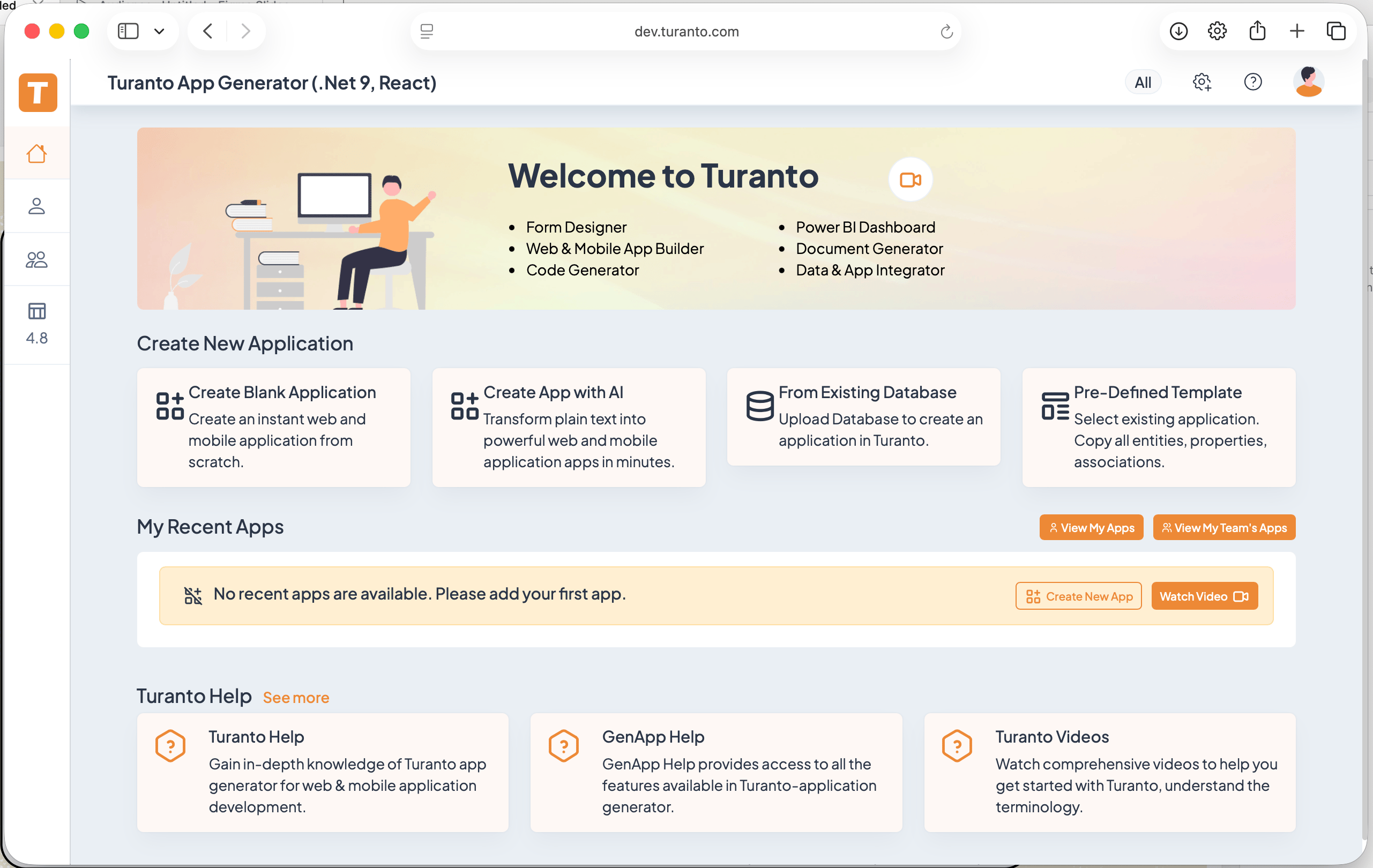The height and width of the screenshot is (868, 1373).
Task: Click the Turanto orange T logo
Action: click(x=38, y=92)
